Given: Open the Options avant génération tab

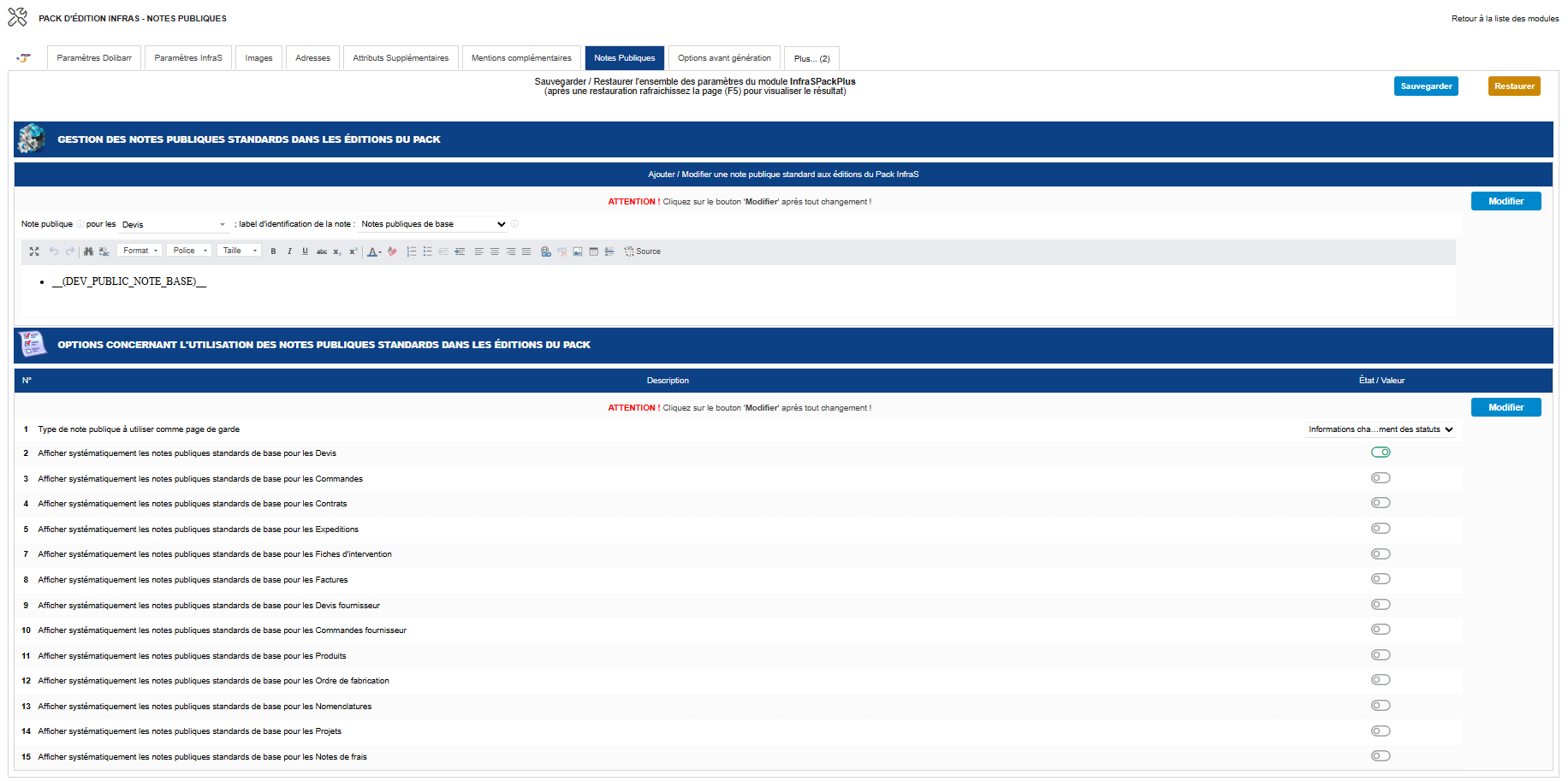Looking at the screenshot, I should click(724, 58).
